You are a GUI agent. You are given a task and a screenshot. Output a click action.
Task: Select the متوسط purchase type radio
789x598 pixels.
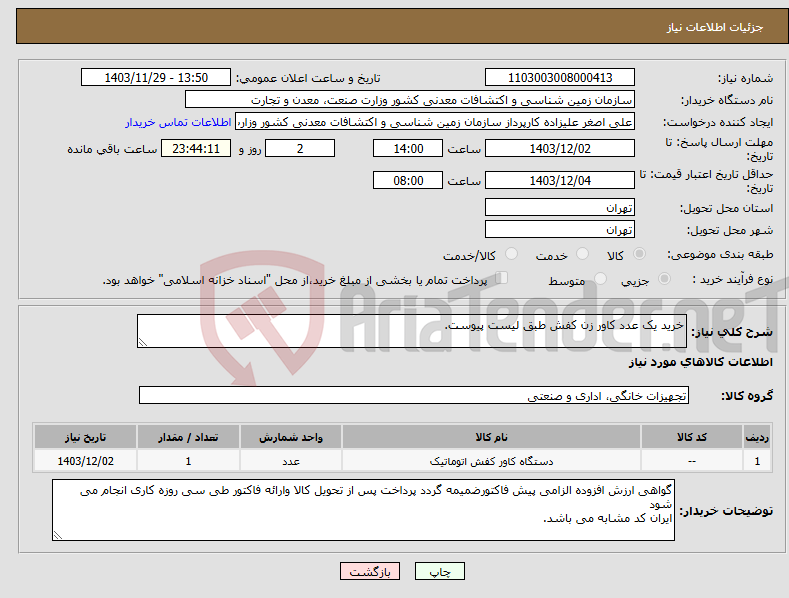600,278
